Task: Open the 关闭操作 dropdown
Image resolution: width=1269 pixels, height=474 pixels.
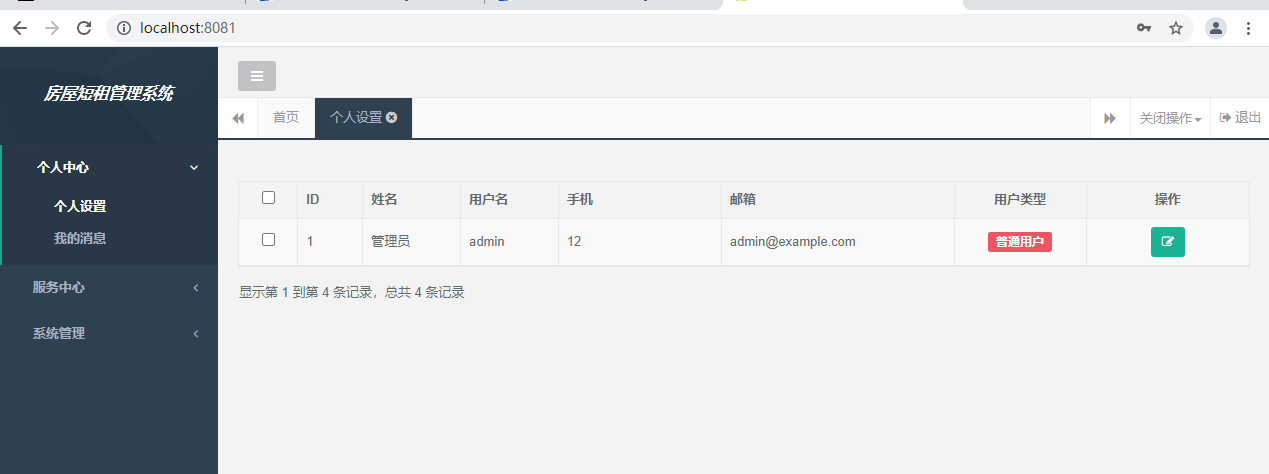Action: 1170,118
